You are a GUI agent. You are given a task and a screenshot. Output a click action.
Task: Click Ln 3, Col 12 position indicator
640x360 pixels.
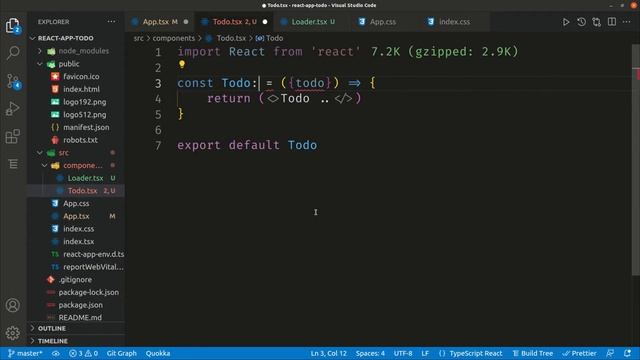coord(328,353)
